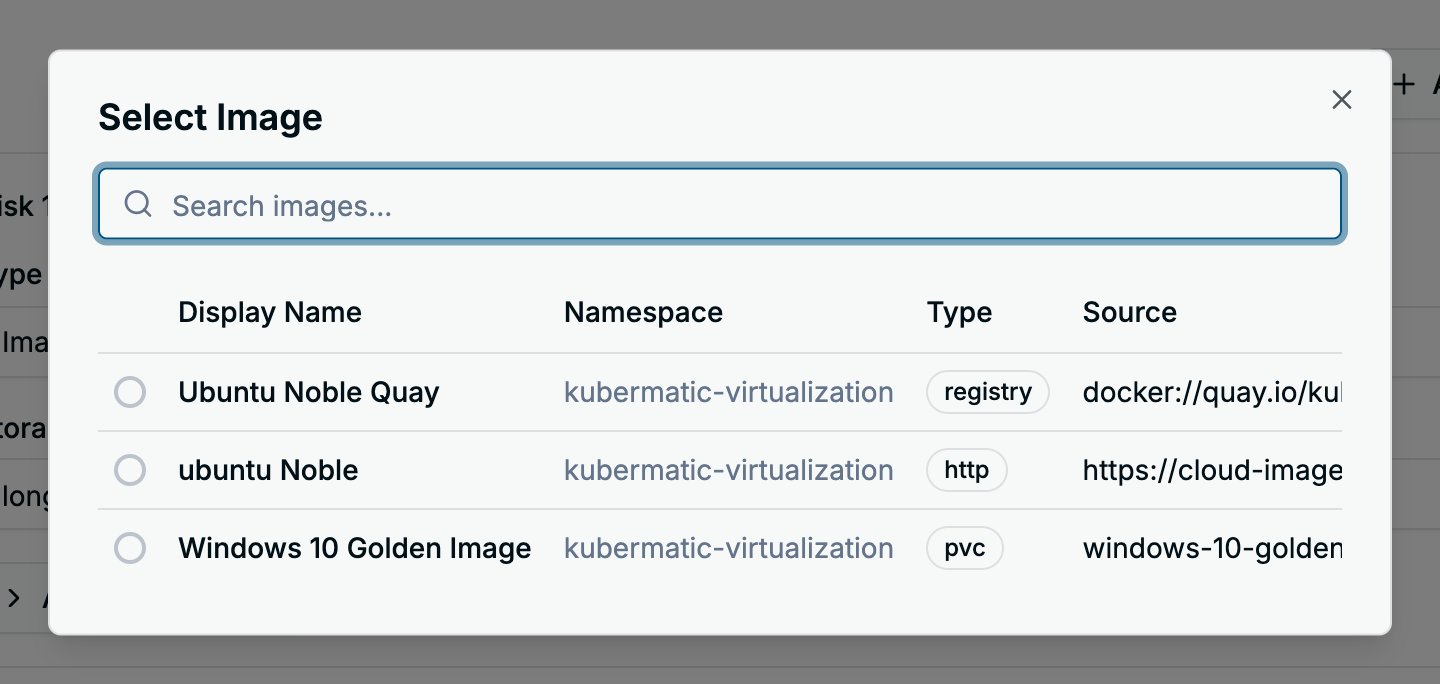Screen dimensions: 1440x684
Task: Click the https://cloud-image source text
Action: pyautogui.click(x=1212, y=470)
